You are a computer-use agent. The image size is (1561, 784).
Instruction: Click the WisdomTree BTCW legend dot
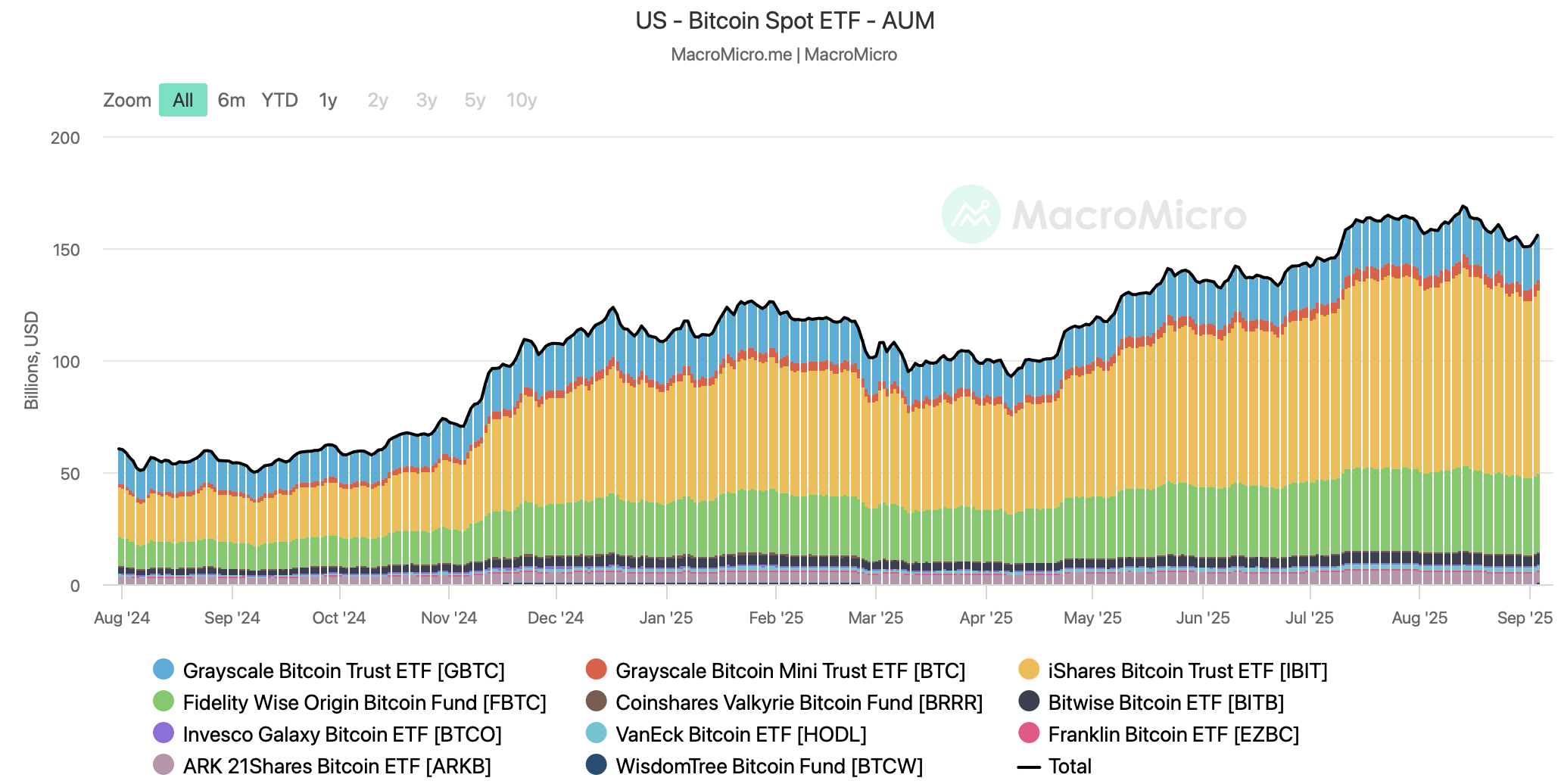(597, 765)
